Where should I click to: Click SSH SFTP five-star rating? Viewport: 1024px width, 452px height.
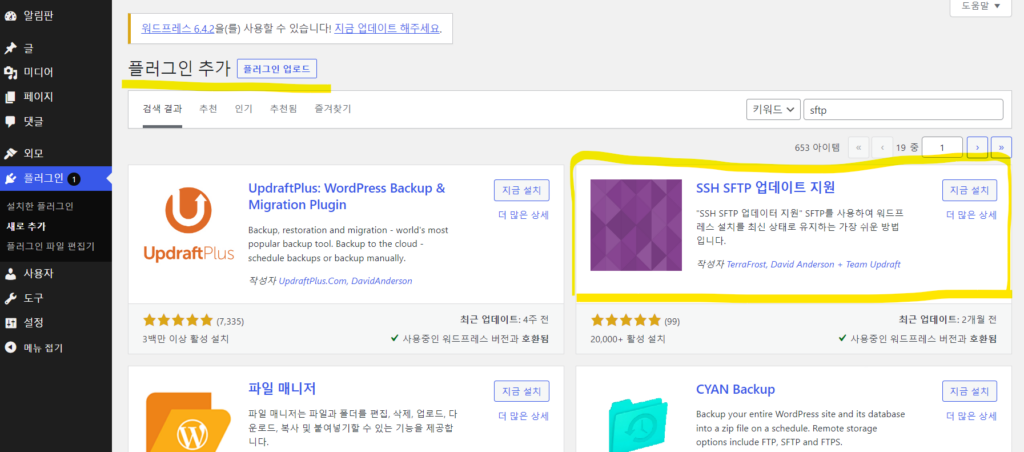(x=626, y=320)
